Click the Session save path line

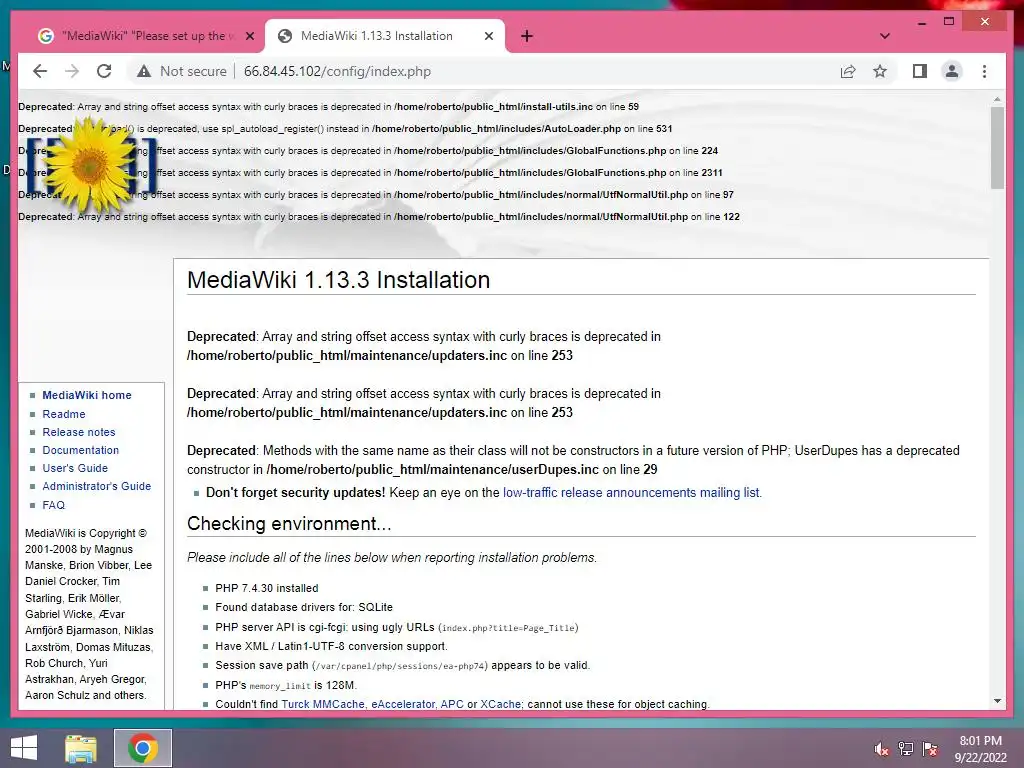(402, 665)
